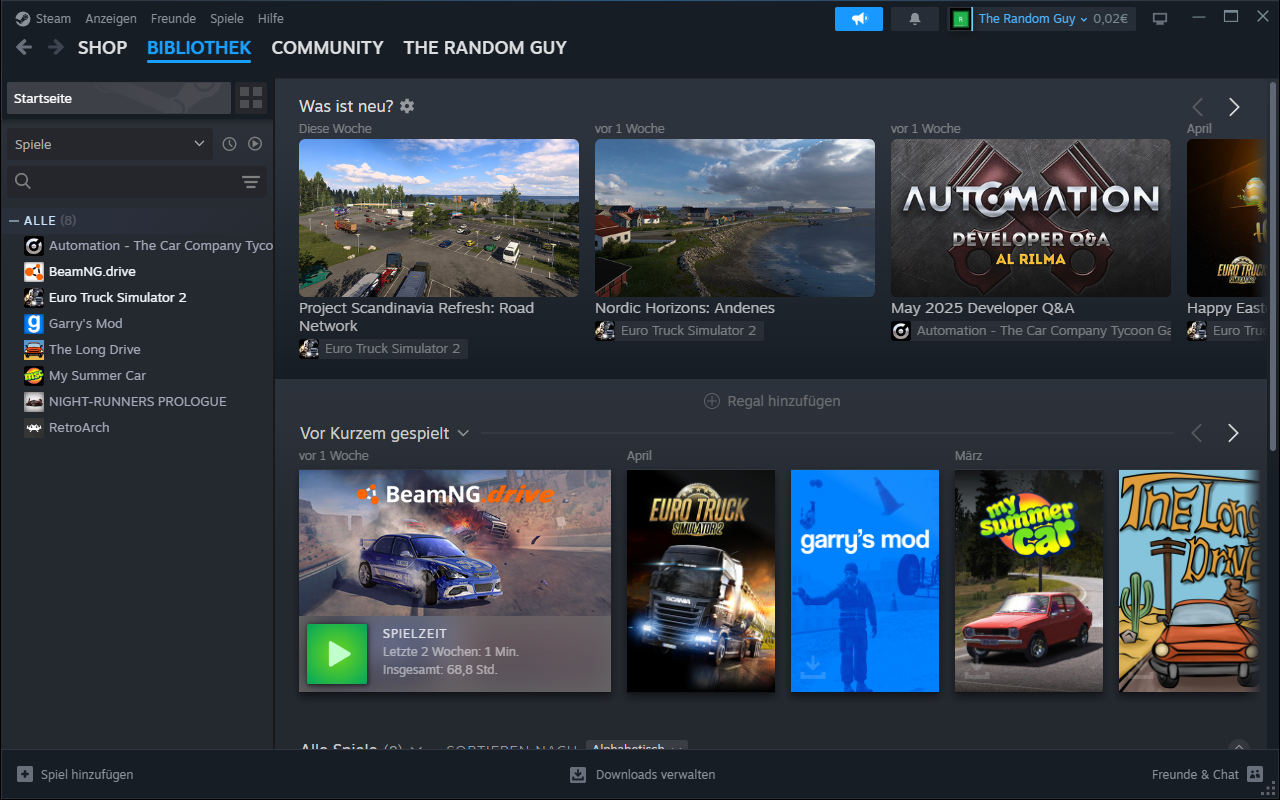Click the Startseite button
This screenshot has height=800, width=1280.
(119, 98)
